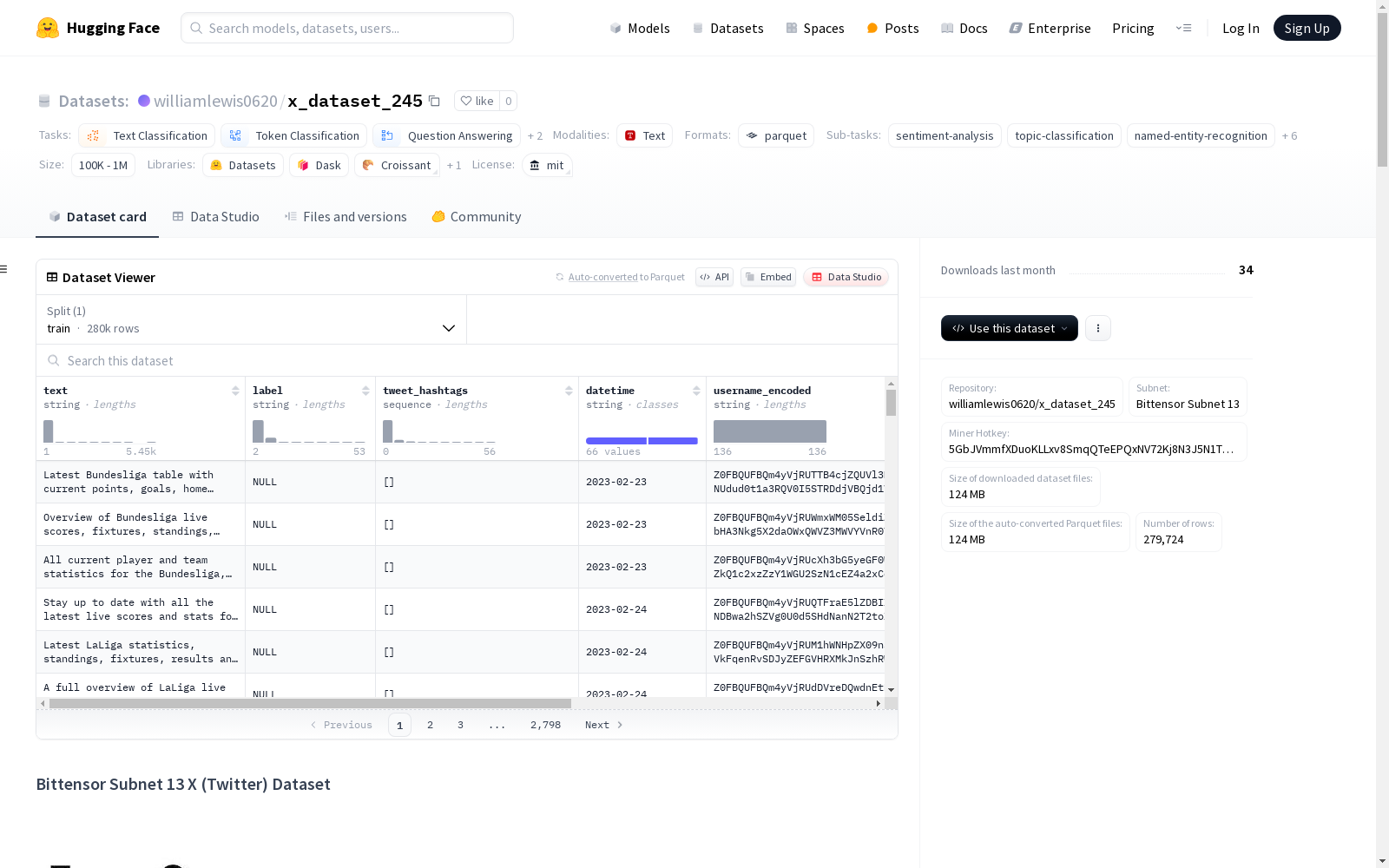Open the extra navigation menu icon

point(1183,28)
